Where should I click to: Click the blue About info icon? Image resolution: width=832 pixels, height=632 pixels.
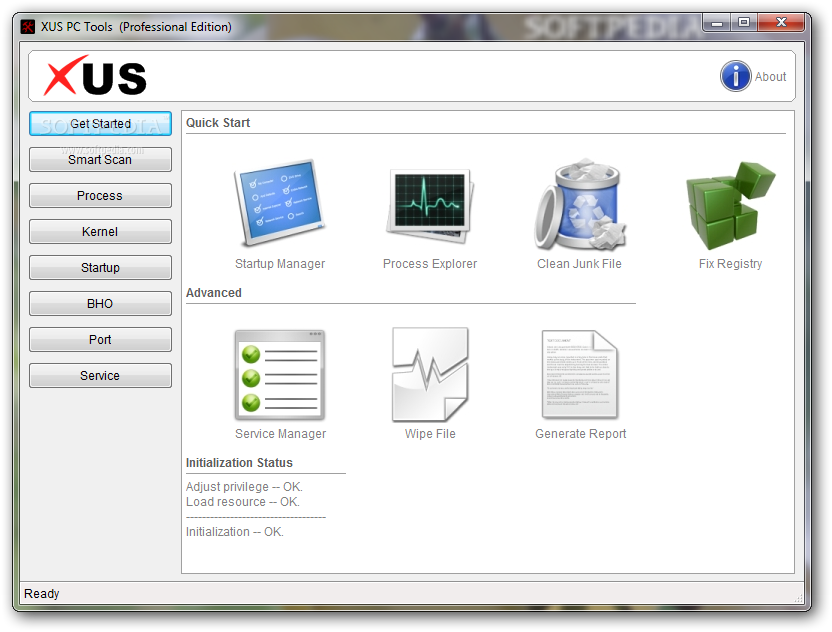tap(735, 76)
